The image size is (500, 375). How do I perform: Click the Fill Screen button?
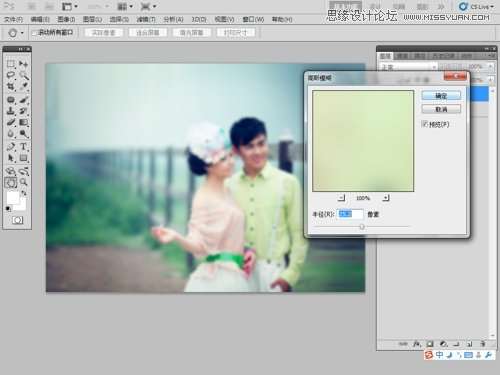pos(191,33)
